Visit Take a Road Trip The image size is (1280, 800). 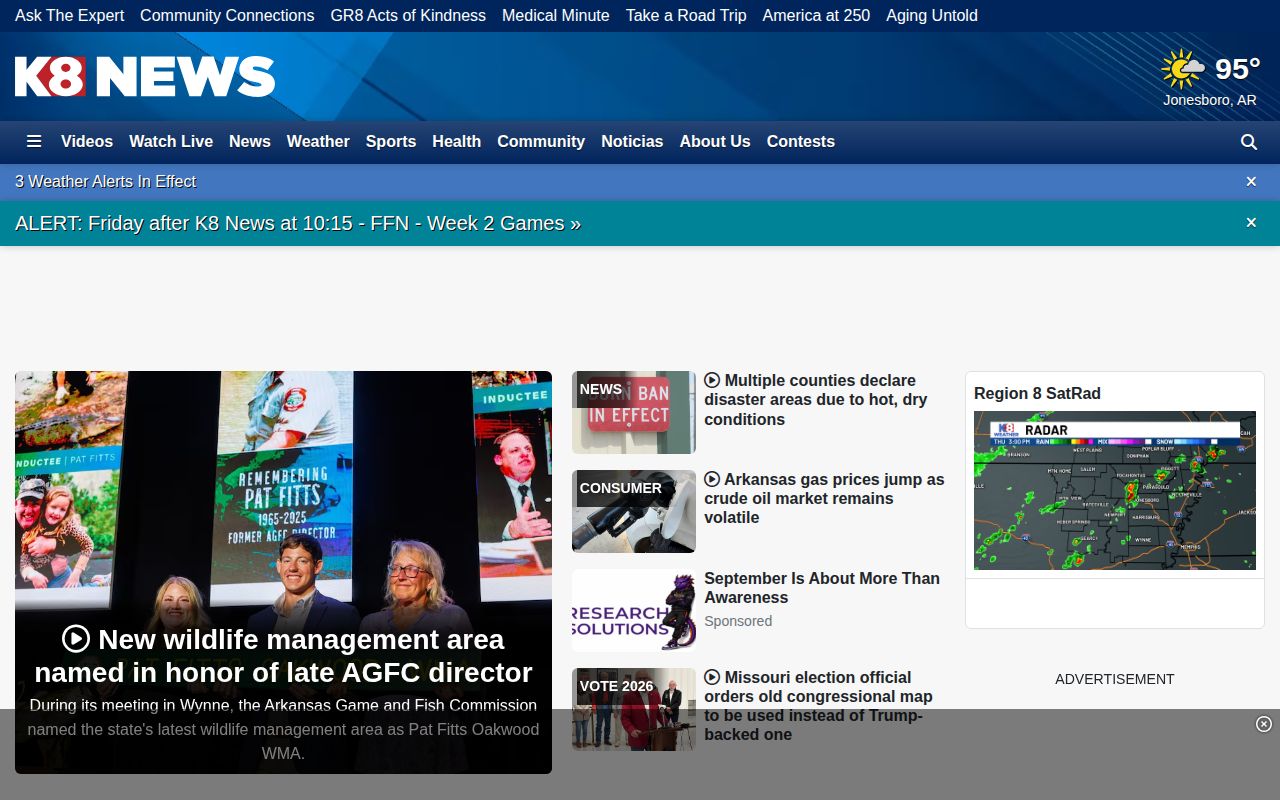pyautogui.click(x=686, y=16)
